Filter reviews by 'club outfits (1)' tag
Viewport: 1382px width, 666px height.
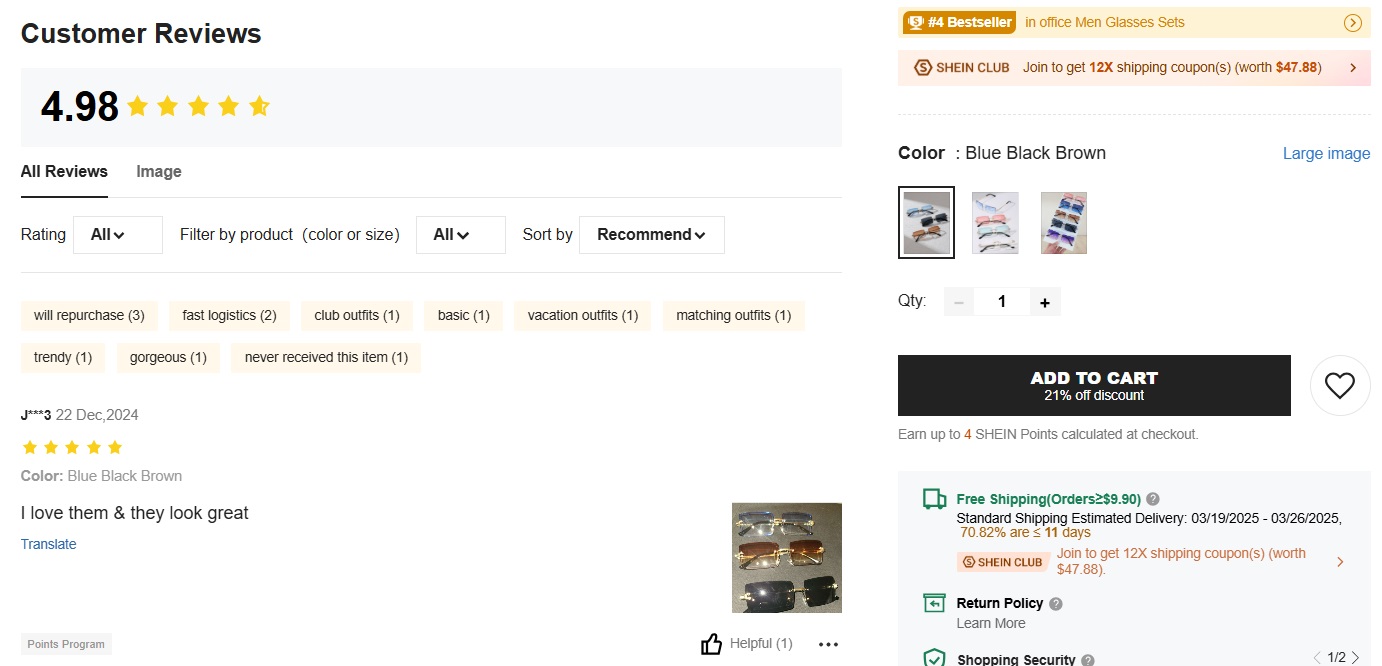357,316
